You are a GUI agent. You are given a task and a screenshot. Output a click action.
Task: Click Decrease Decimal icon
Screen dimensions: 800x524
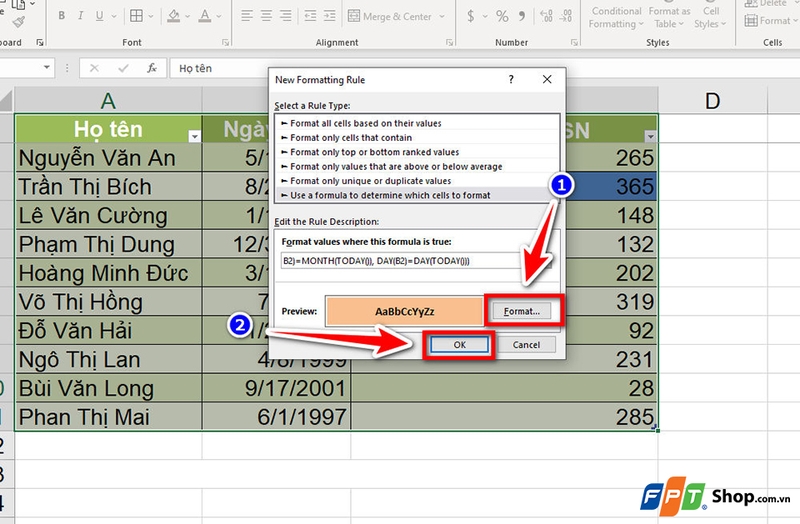click(565, 16)
